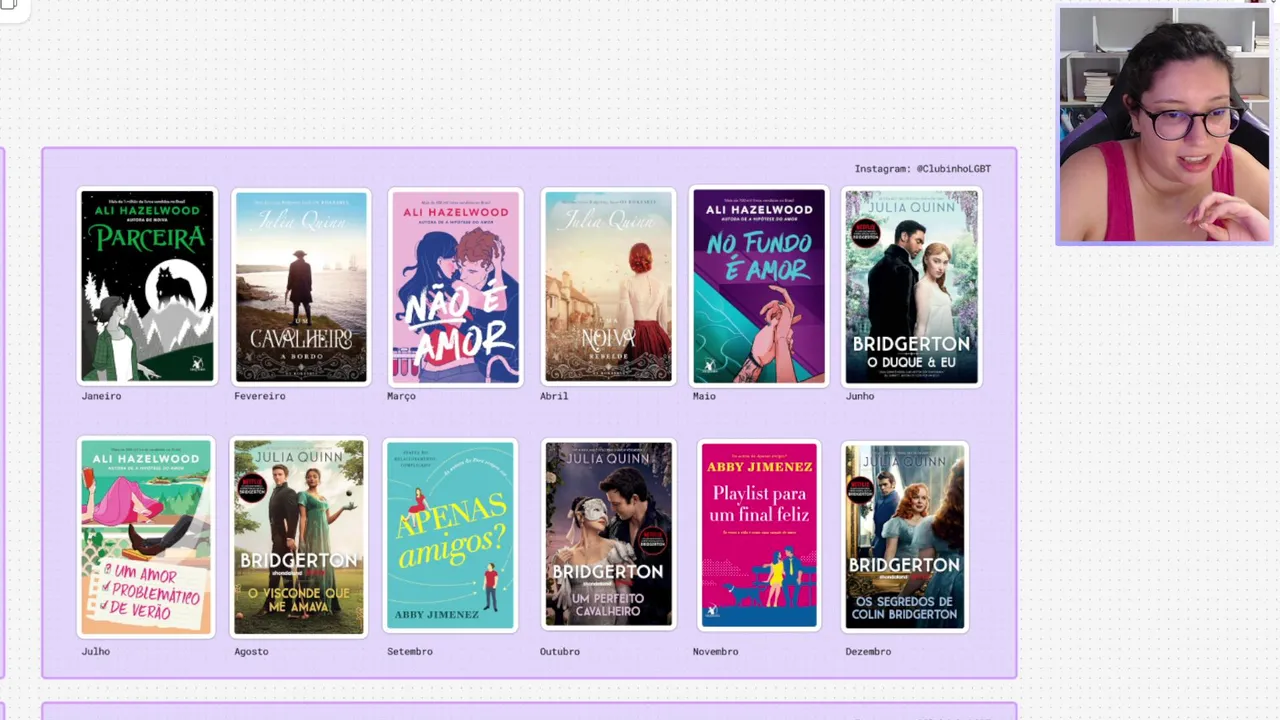Click the Agosto month label

[x=251, y=651]
